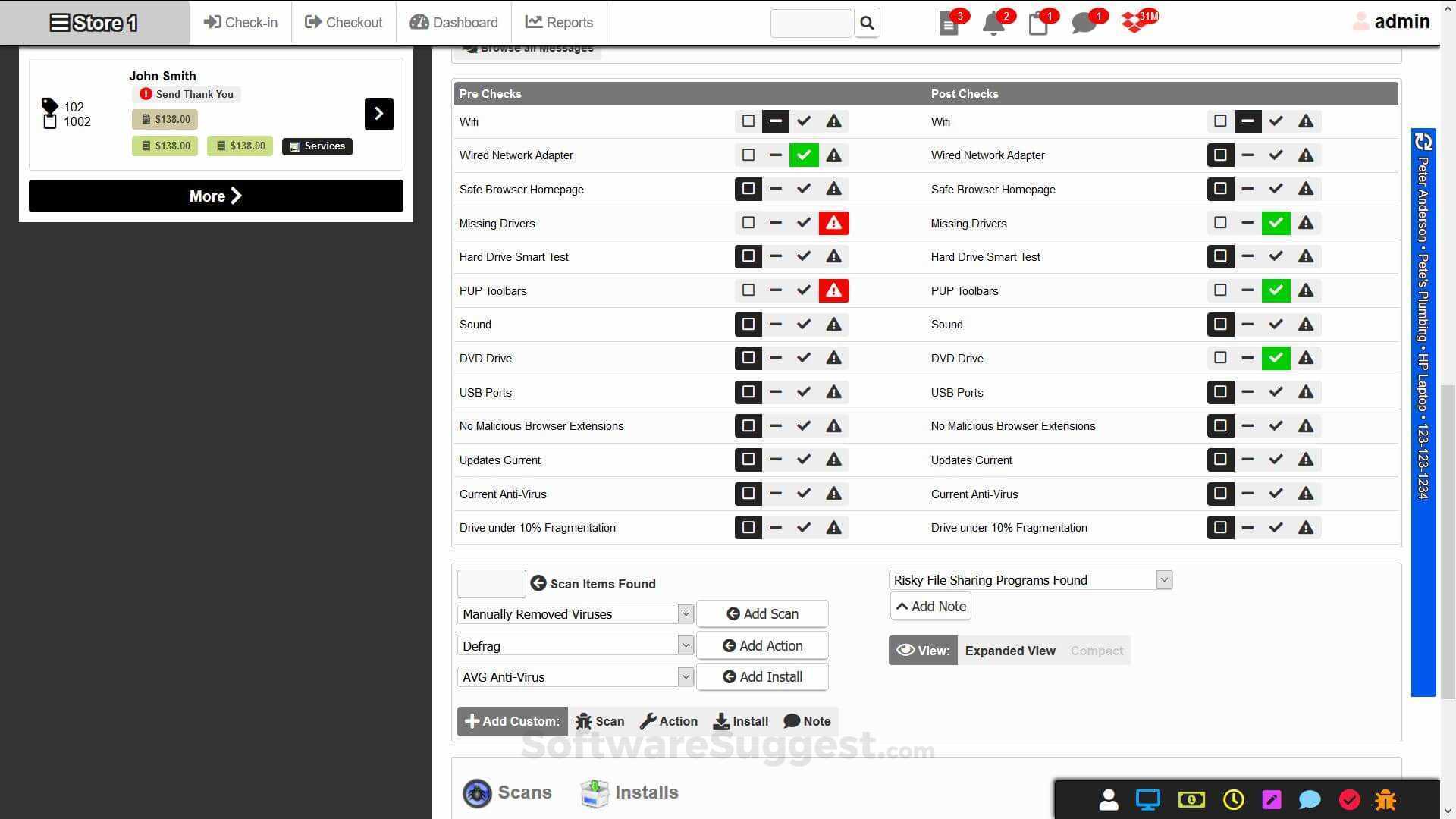Switch to the Dashboard tab
Screen dimensions: 1456x819
(x=453, y=22)
